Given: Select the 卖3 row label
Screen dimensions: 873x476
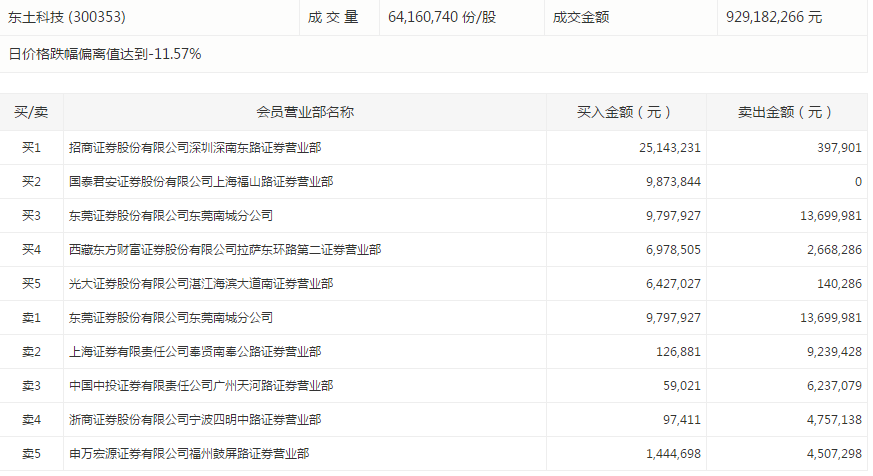Looking at the screenshot, I should pos(31,385).
